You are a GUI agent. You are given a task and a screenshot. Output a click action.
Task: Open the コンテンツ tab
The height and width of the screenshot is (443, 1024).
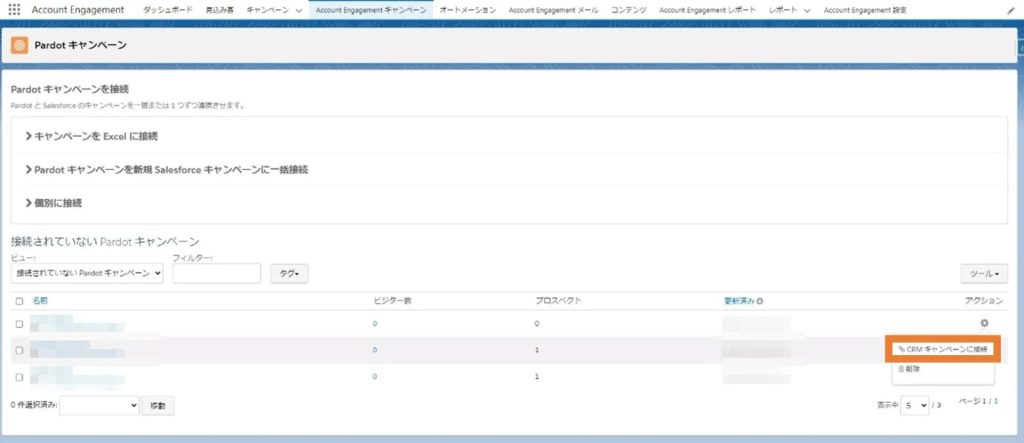pyautogui.click(x=629, y=10)
